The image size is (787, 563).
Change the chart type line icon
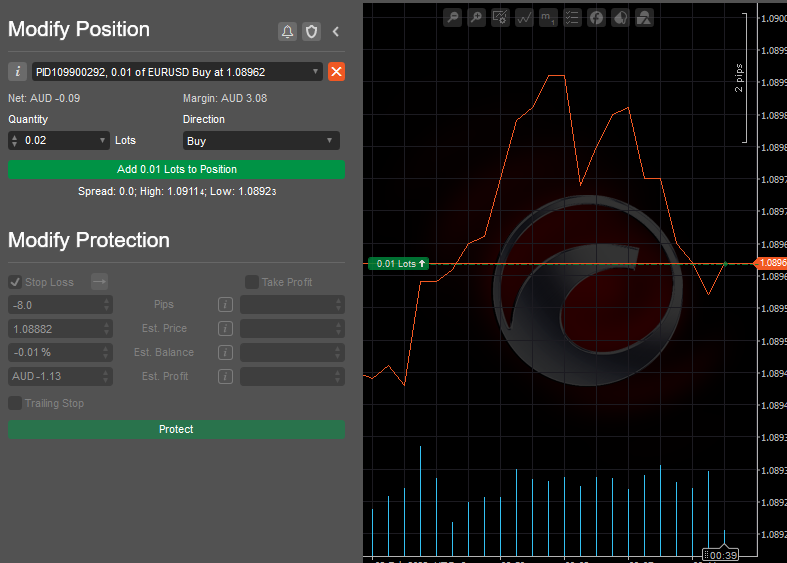pyautogui.click(x=524, y=18)
